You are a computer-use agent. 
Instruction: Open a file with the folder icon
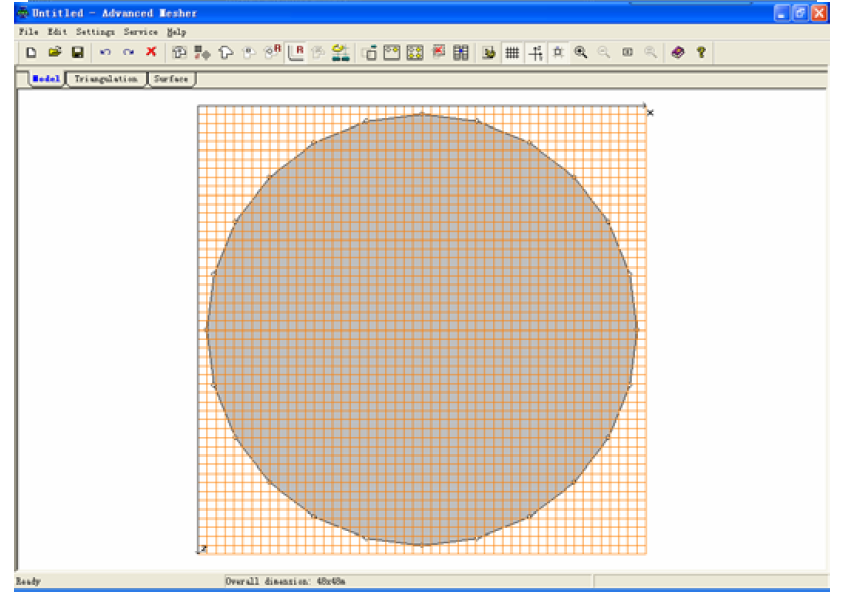[54, 52]
